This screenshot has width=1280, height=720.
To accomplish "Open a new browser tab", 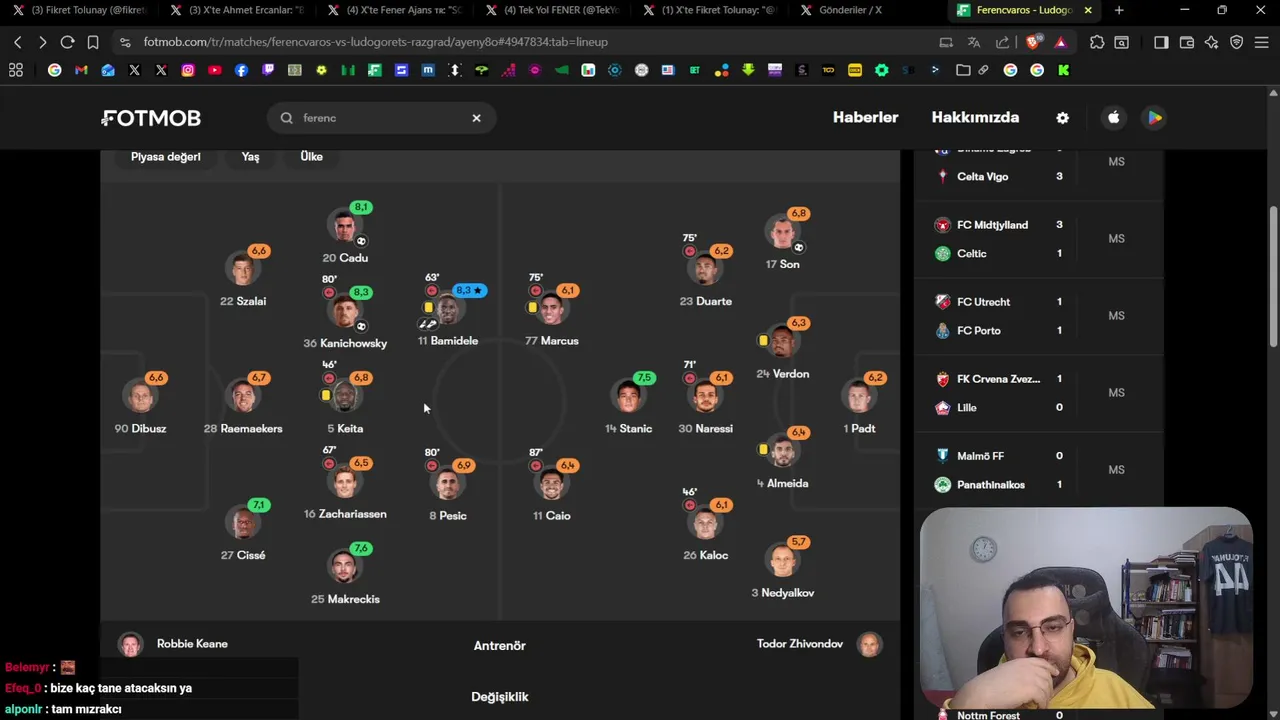I will tap(1119, 10).
